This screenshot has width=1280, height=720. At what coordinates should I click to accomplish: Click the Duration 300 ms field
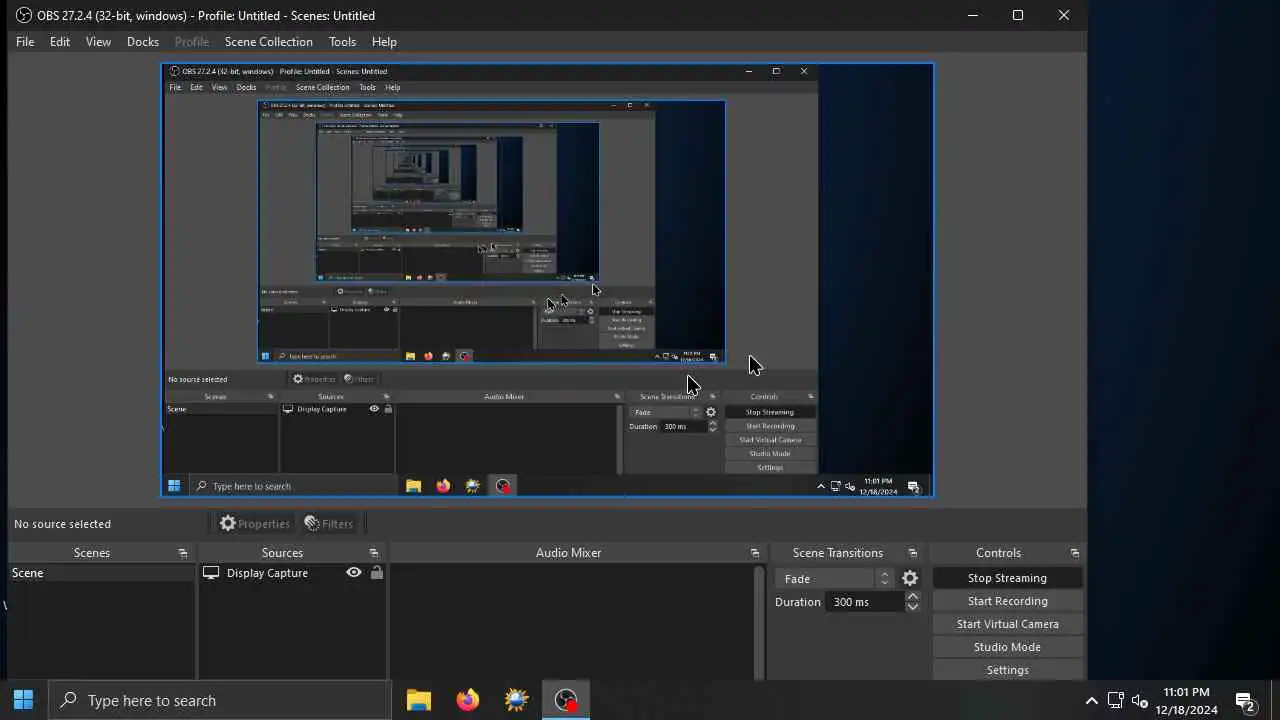coord(866,602)
